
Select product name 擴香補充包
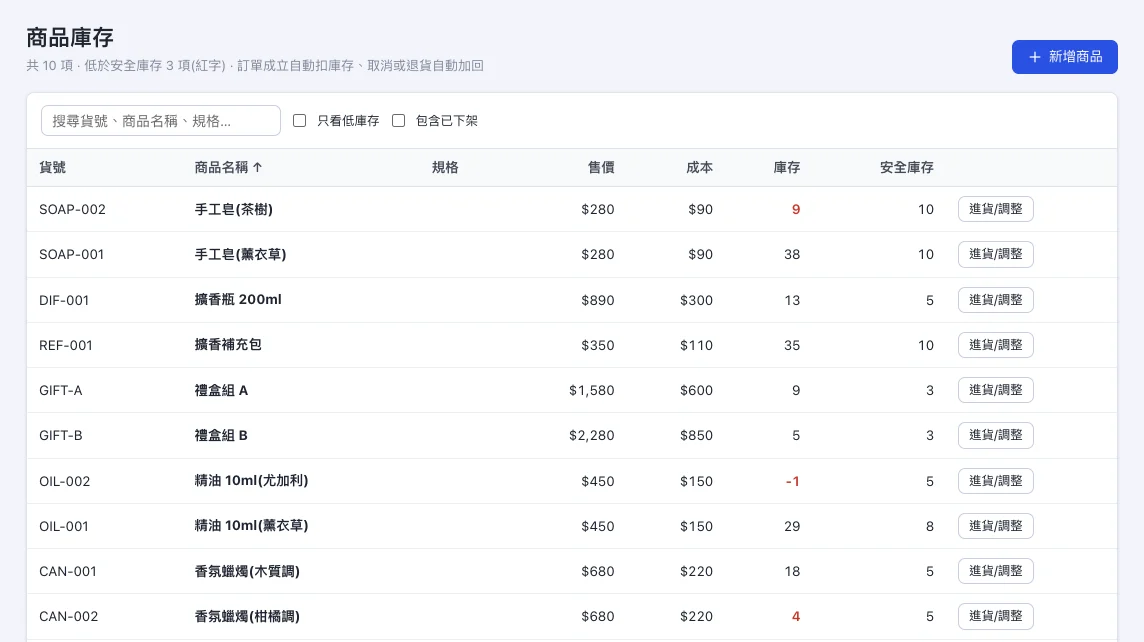(x=228, y=344)
